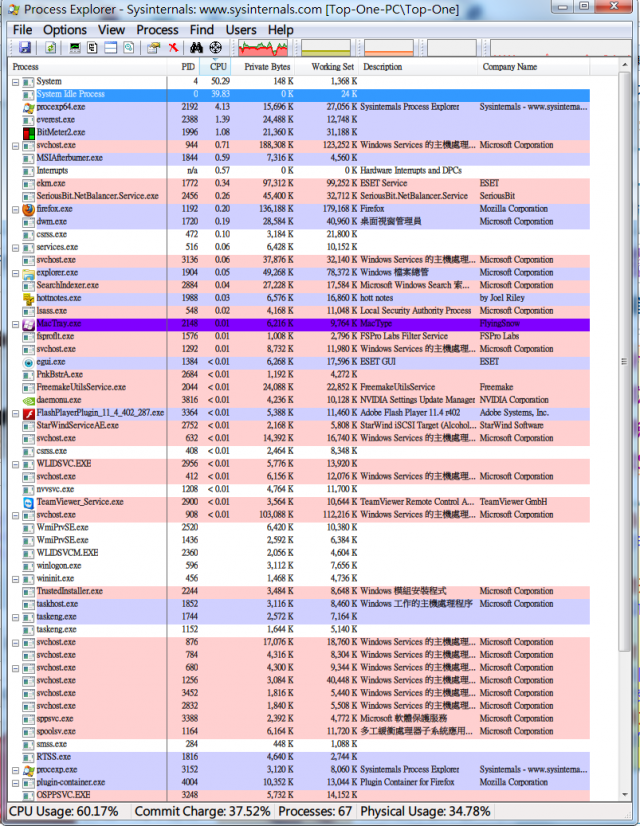Collapse the wininit.exe tree node
640x827 pixels.
coord(15,579)
